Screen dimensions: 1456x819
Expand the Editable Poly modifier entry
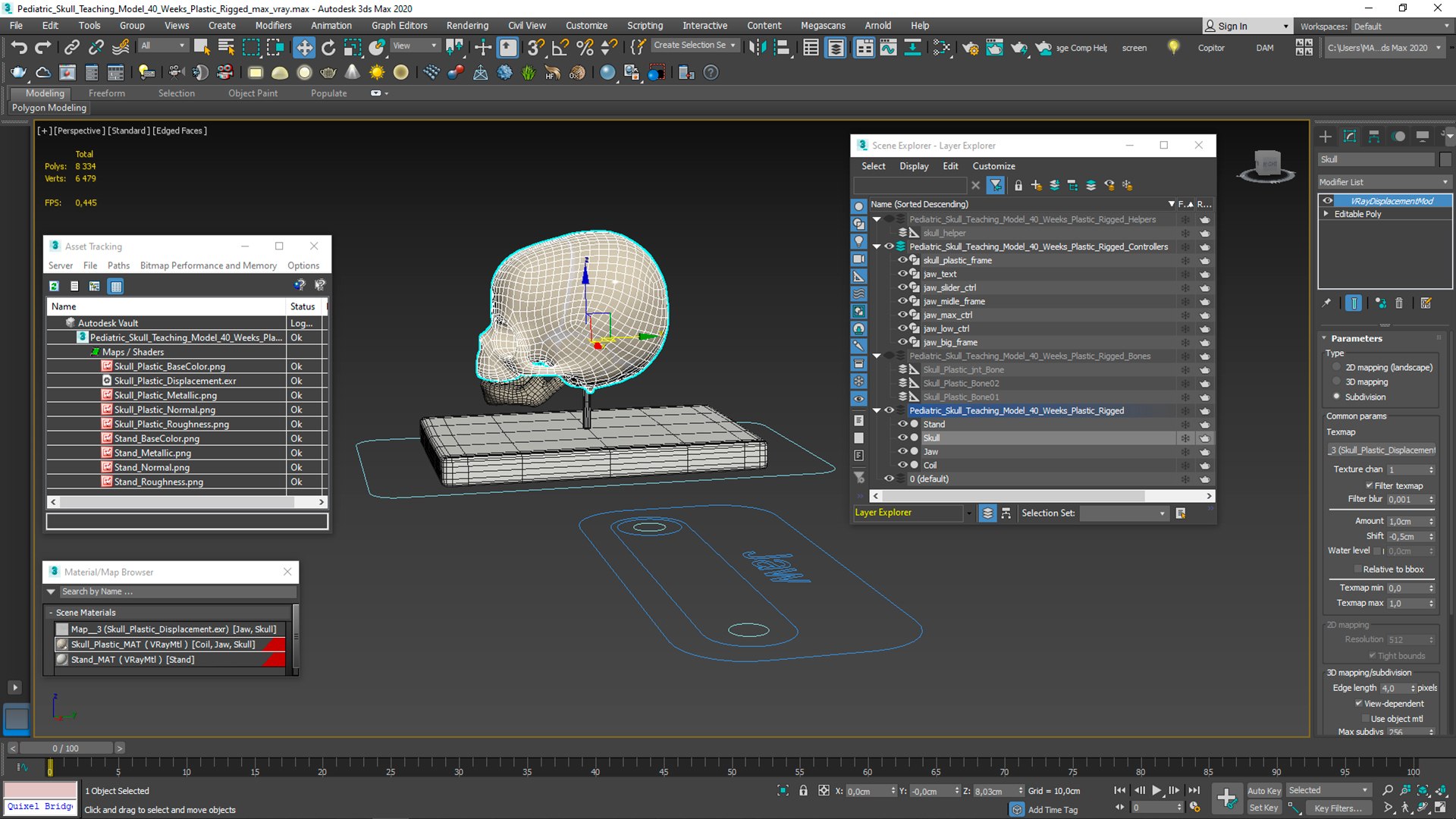[1326, 214]
